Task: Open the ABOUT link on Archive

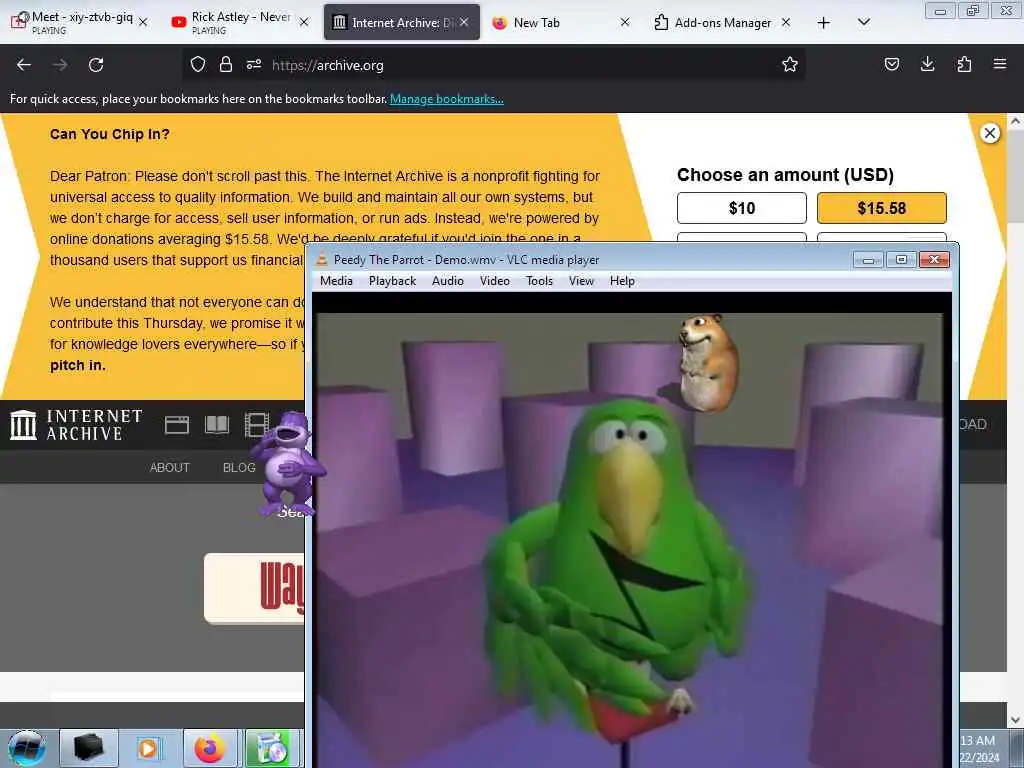Action: pos(170,468)
